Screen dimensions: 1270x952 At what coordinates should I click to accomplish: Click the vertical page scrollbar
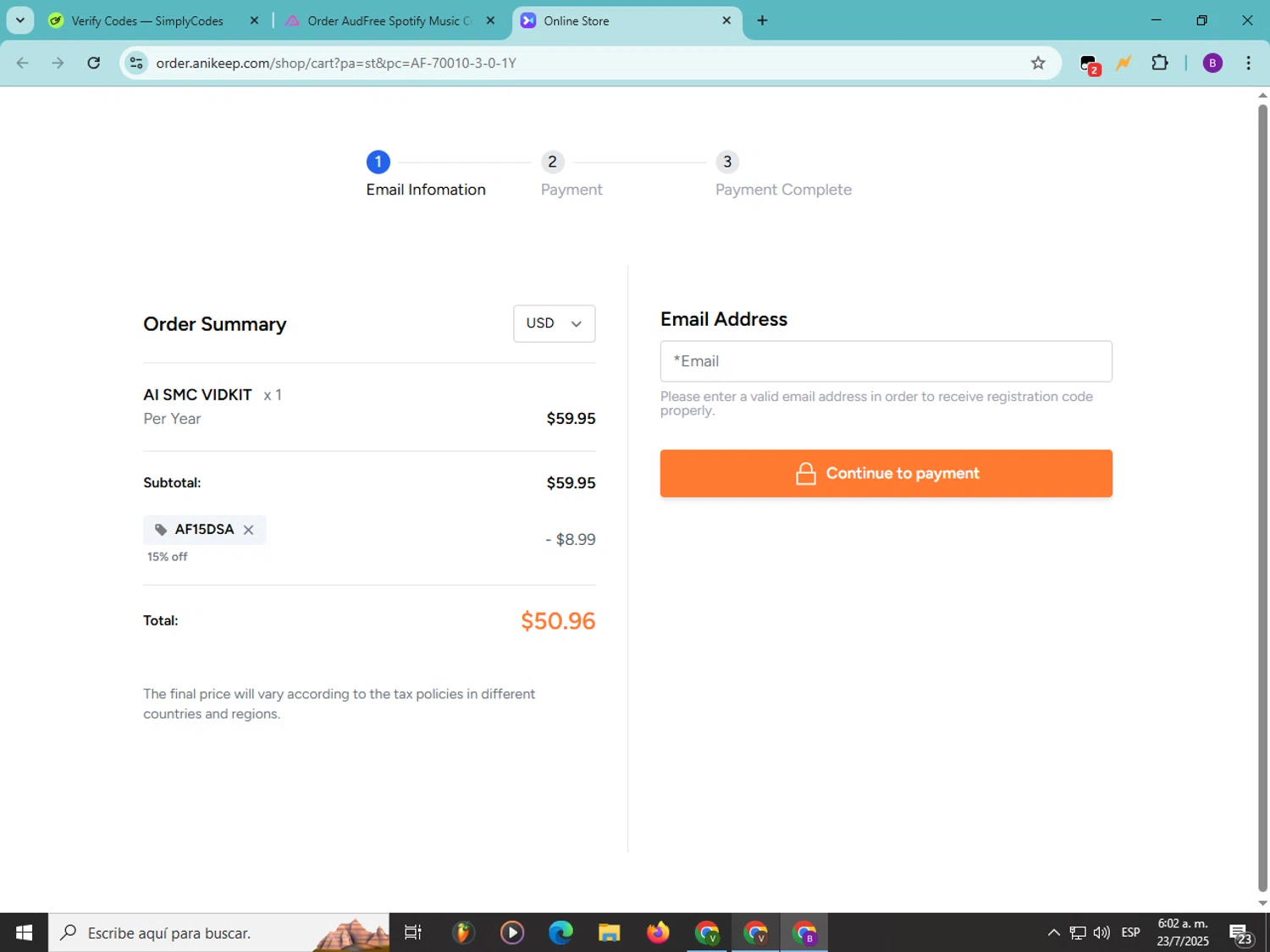click(x=1262, y=498)
